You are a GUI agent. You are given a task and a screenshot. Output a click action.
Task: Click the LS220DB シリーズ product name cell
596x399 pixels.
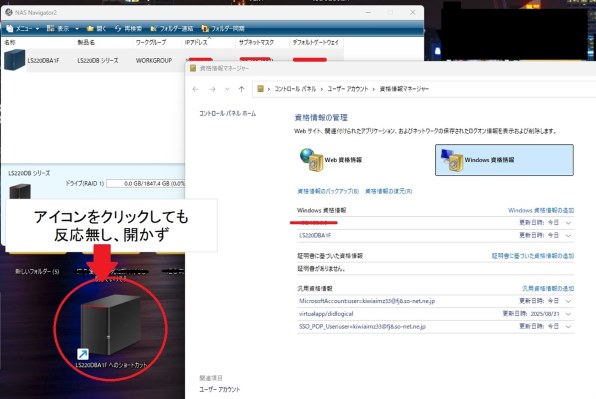pos(98,60)
